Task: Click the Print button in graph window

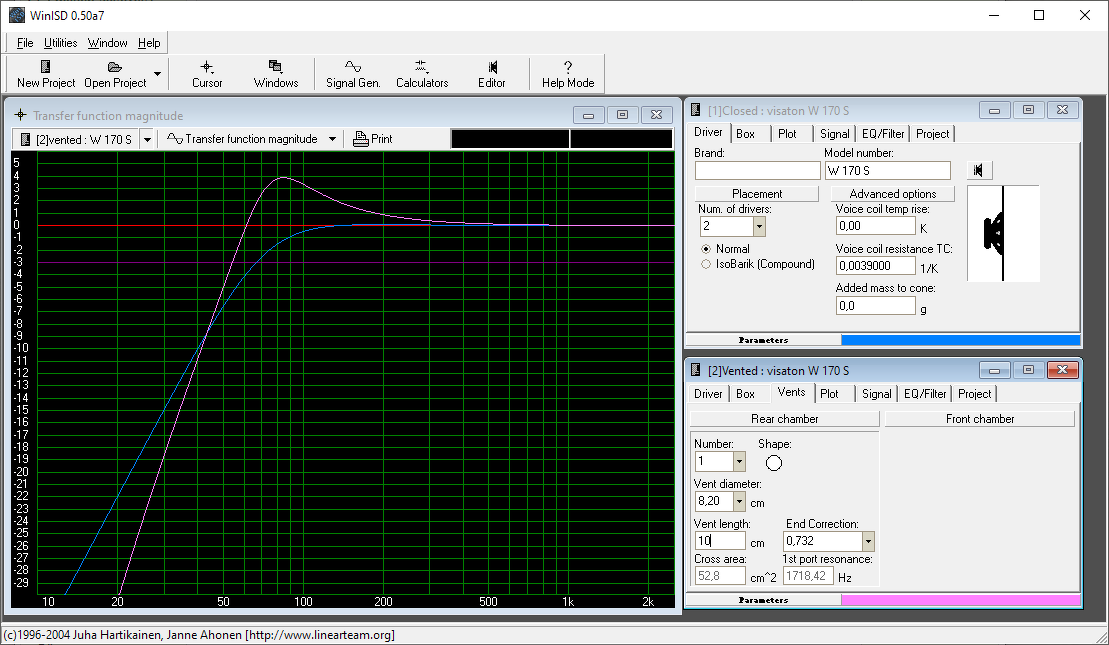Action: tap(373, 139)
